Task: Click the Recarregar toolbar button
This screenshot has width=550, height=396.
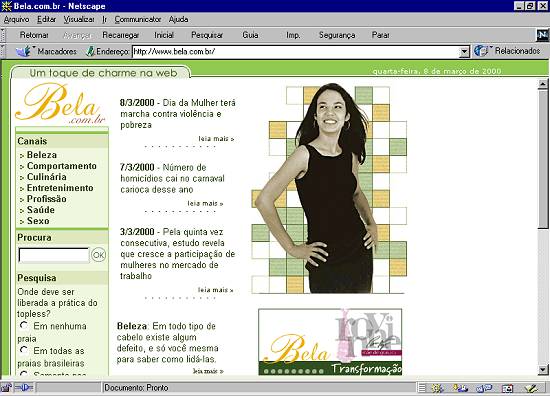Action: tap(121, 35)
